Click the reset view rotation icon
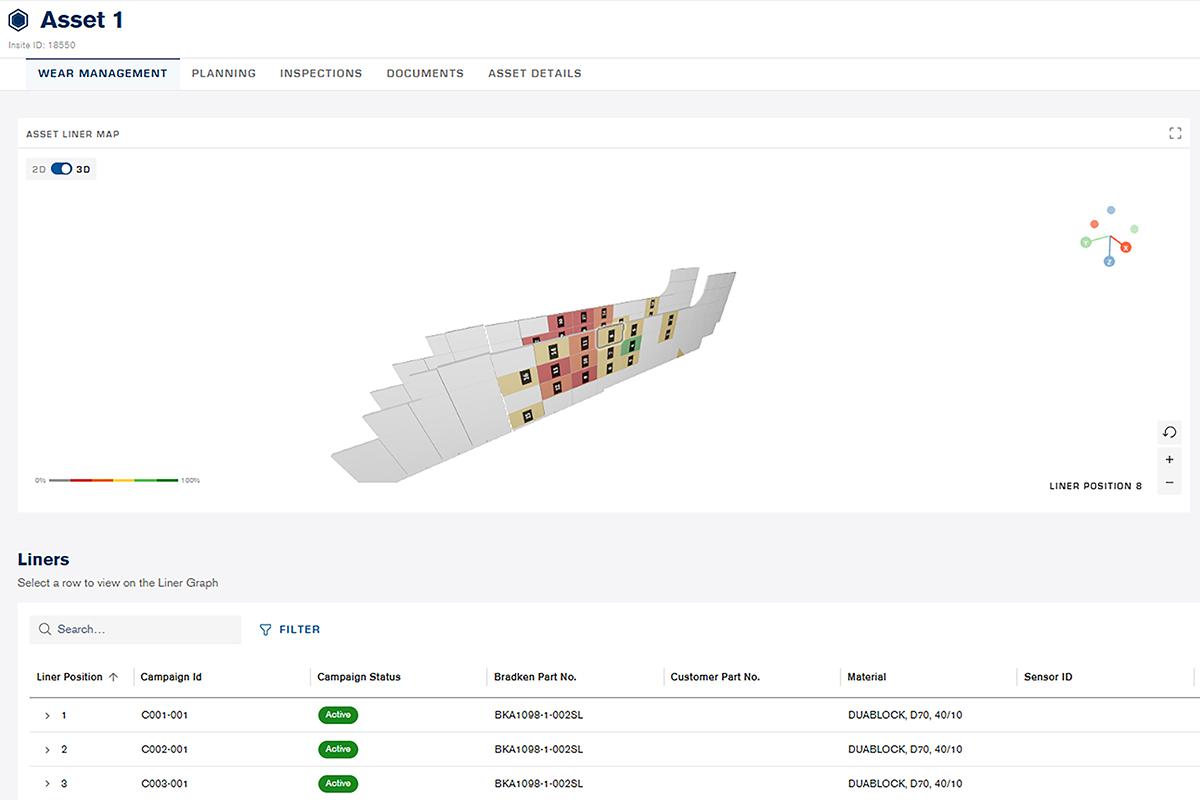 coord(1169,433)
